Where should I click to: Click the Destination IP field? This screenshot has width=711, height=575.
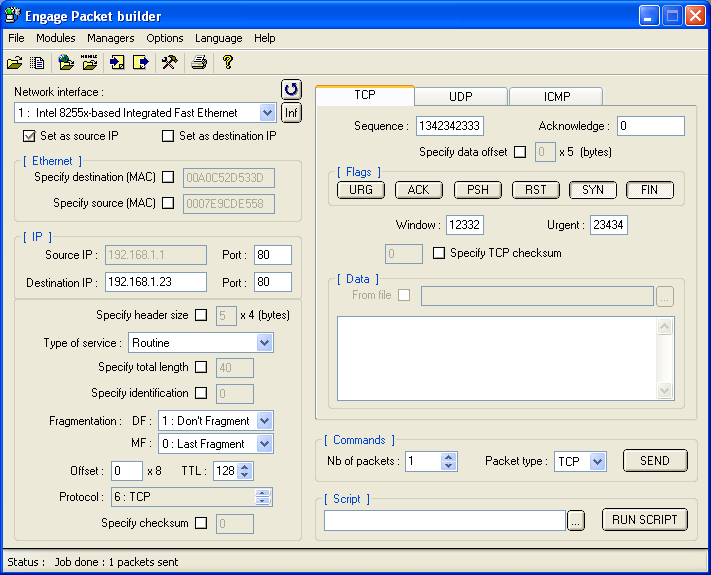click(156, 282)
